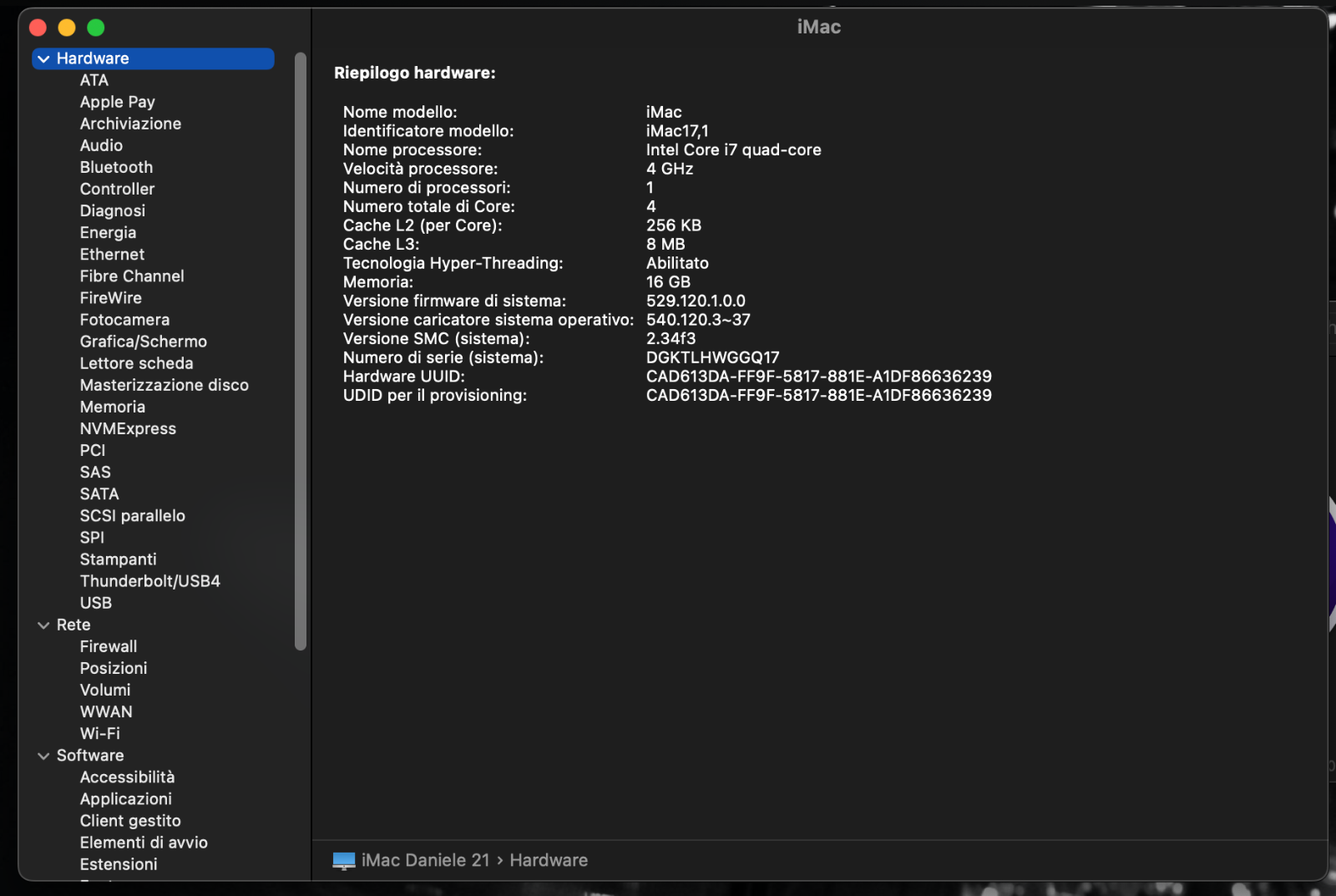Click SMC version 2.34f3 value

pyautogui.click(x=671, y=339)
